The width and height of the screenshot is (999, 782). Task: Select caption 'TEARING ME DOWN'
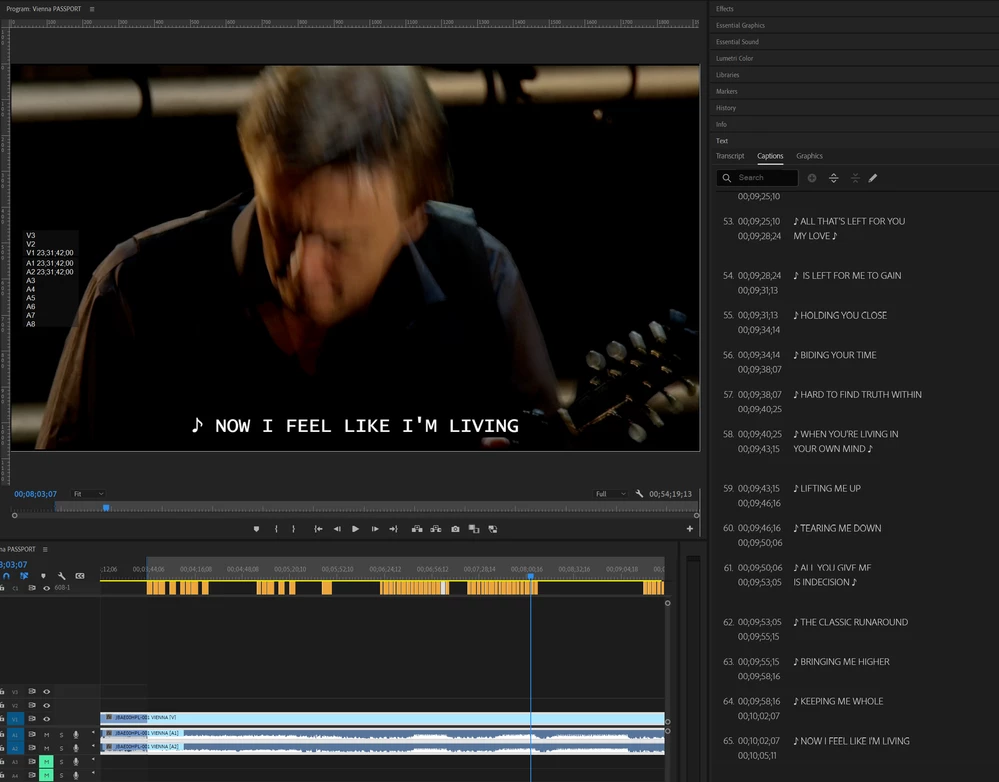(x=837, y=528)
